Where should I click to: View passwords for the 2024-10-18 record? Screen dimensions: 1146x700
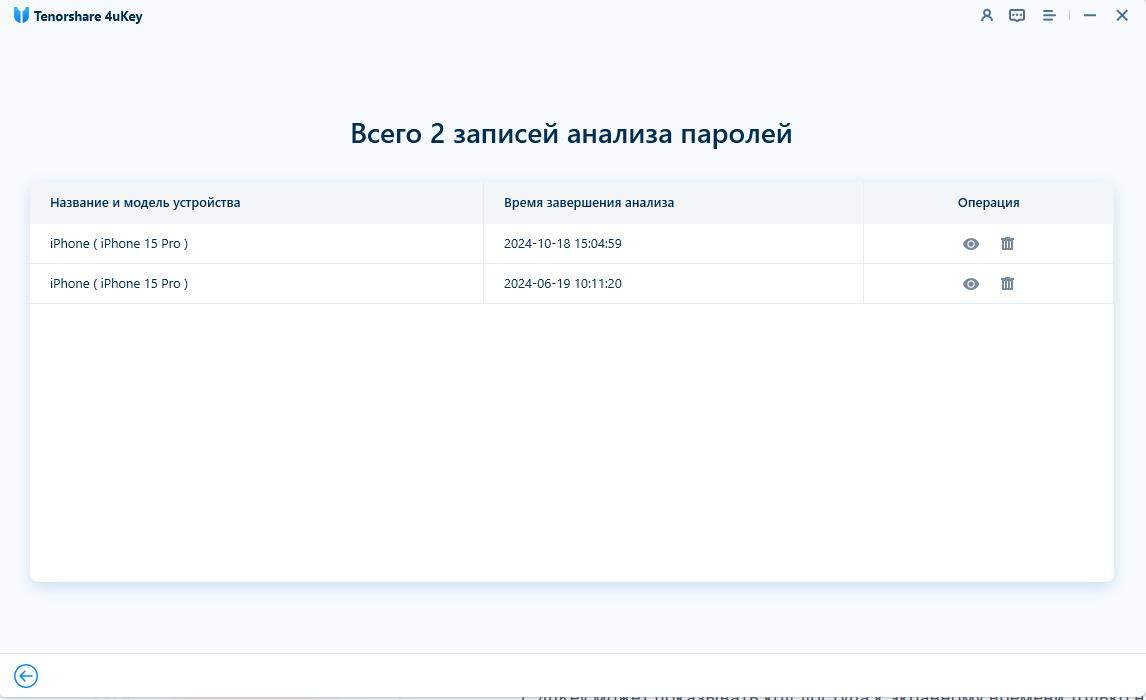coord(970,244)
